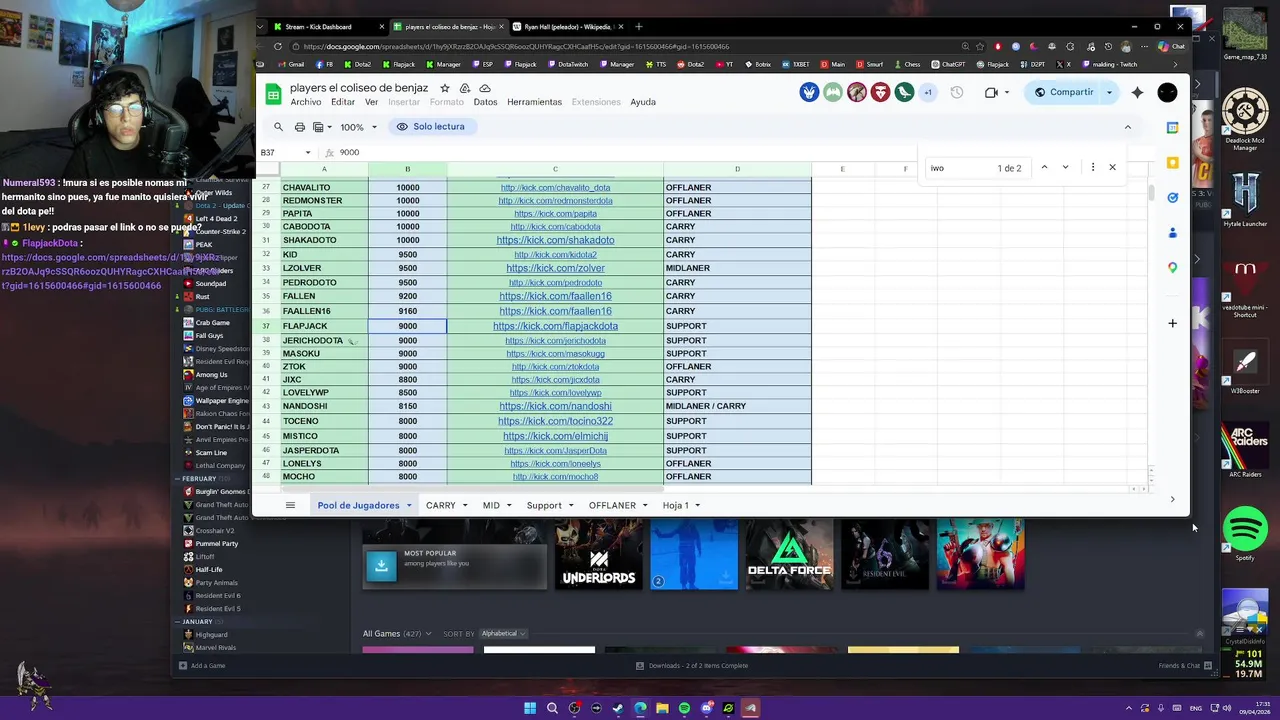Switch to the Support sheet tab
1280x720 pixels.
(x=544, y=505)
